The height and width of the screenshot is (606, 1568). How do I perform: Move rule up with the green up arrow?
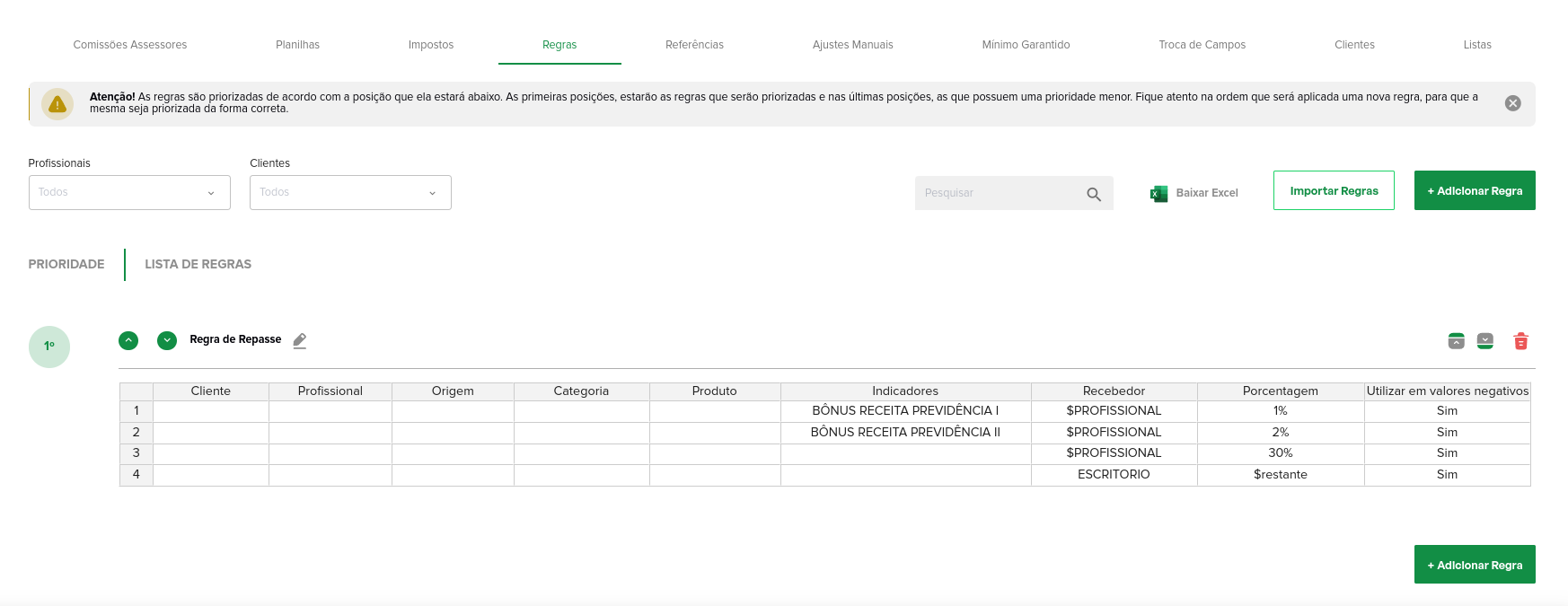(x=128, y=340)
